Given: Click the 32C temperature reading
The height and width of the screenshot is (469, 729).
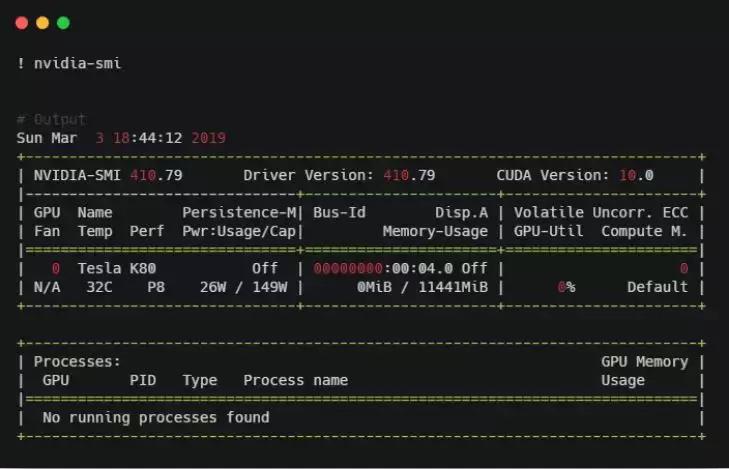Looking at the screenshot, I should coord(99,287).
